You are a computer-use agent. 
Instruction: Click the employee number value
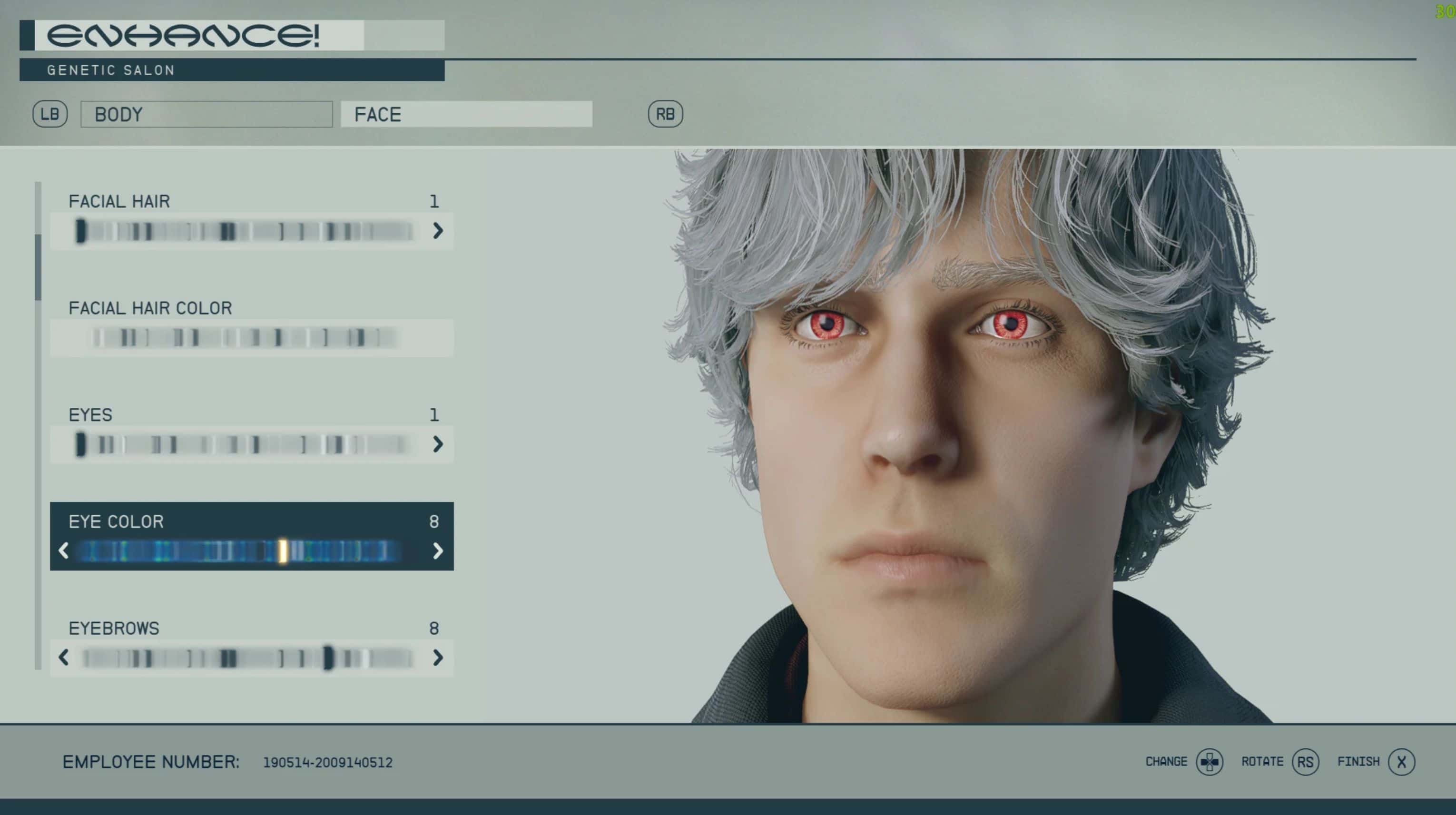[x=327, y=763]
